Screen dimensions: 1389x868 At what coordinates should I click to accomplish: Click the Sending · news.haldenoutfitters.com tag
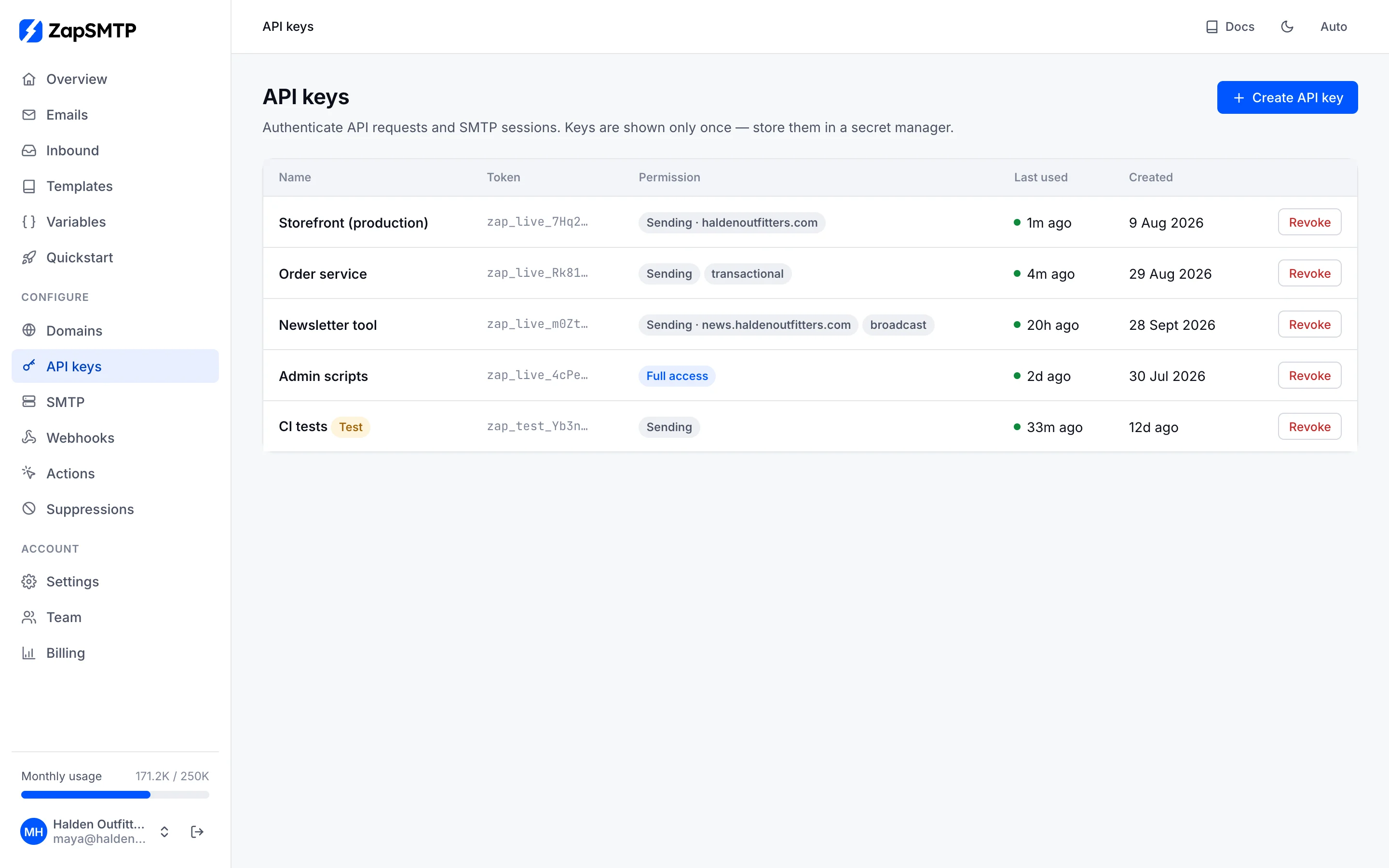[x=749, y=325]
